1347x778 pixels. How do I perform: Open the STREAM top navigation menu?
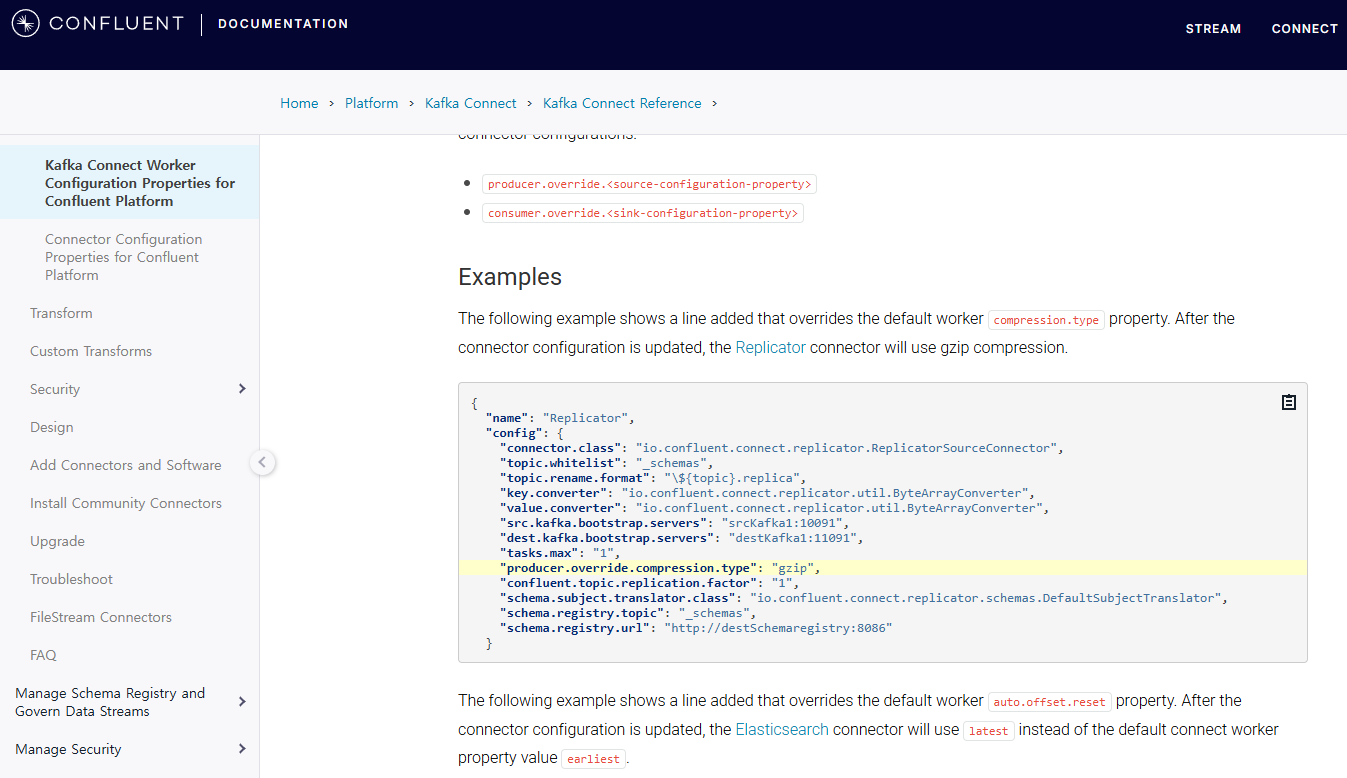(1213, 29)
